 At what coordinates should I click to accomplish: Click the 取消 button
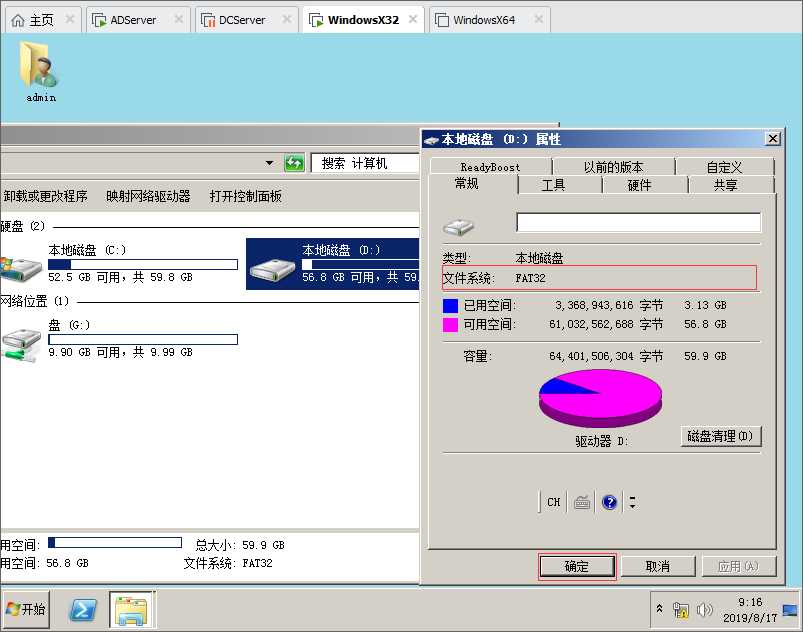[658, 566]
